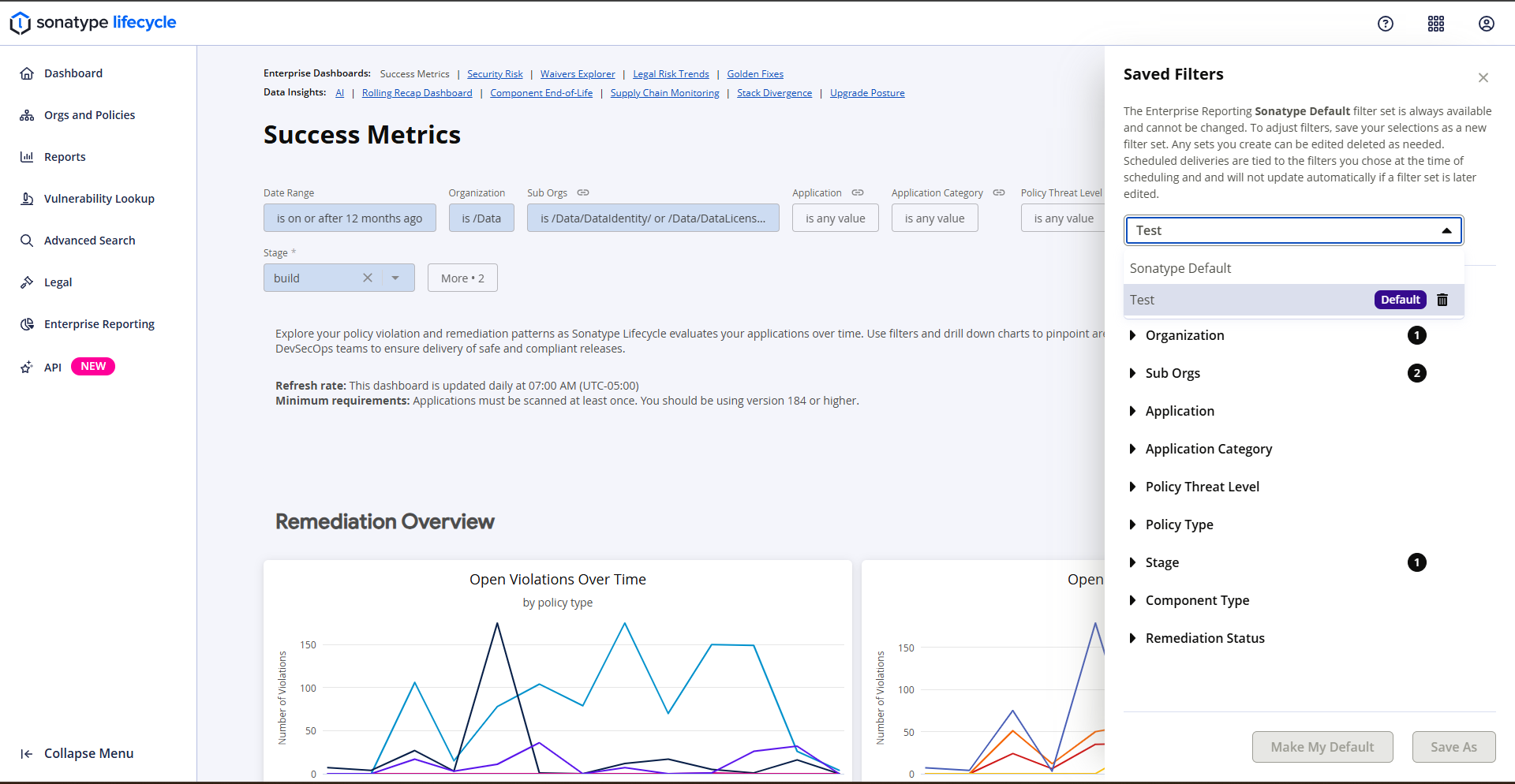This screenshot has height=784, width=1515.
Task: Click the Make My Default button
Action: [1322, 747]
